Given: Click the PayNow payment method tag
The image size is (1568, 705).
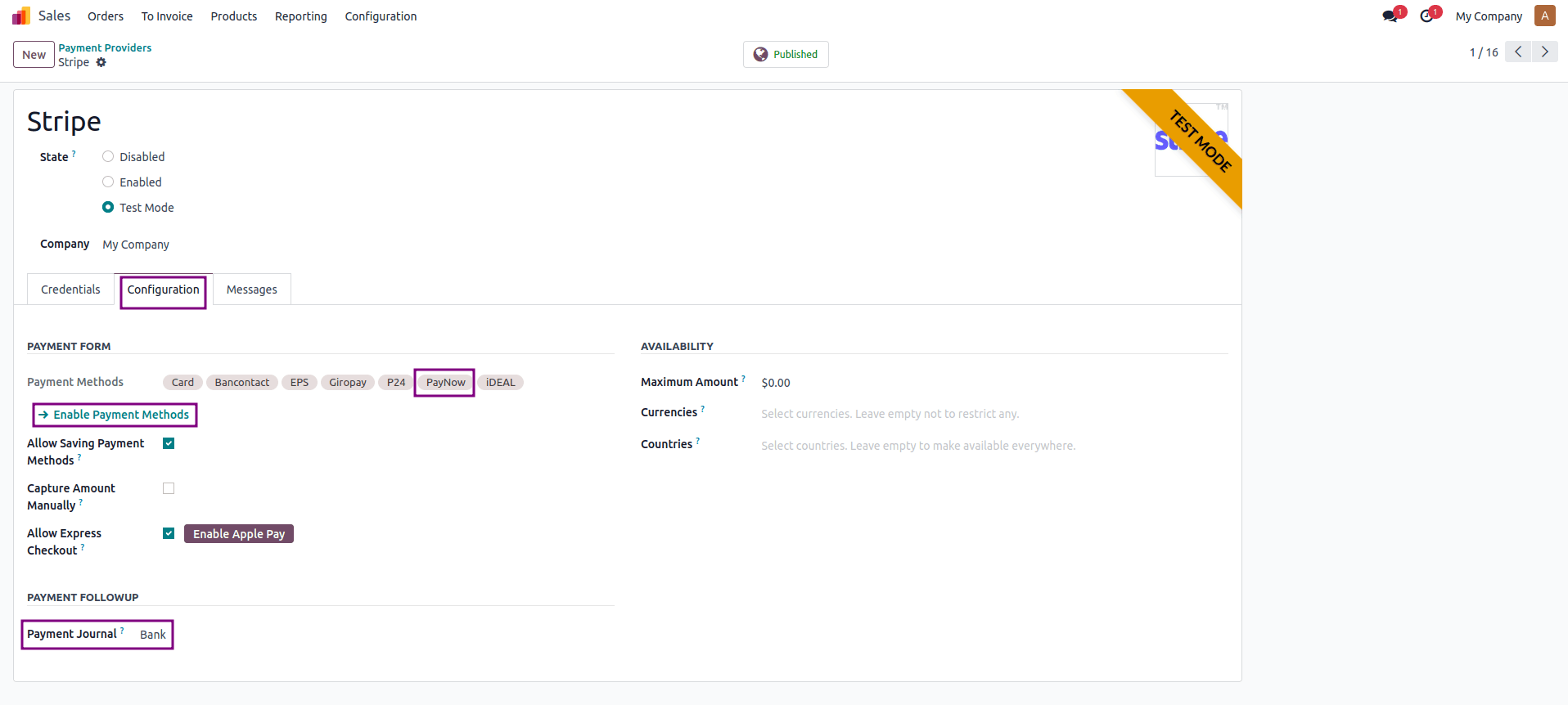Looking at the screenshot, I should [x=446, y=382].
